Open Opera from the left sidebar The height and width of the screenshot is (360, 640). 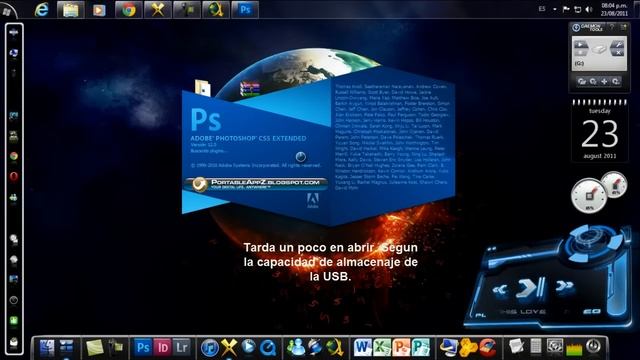14,176
